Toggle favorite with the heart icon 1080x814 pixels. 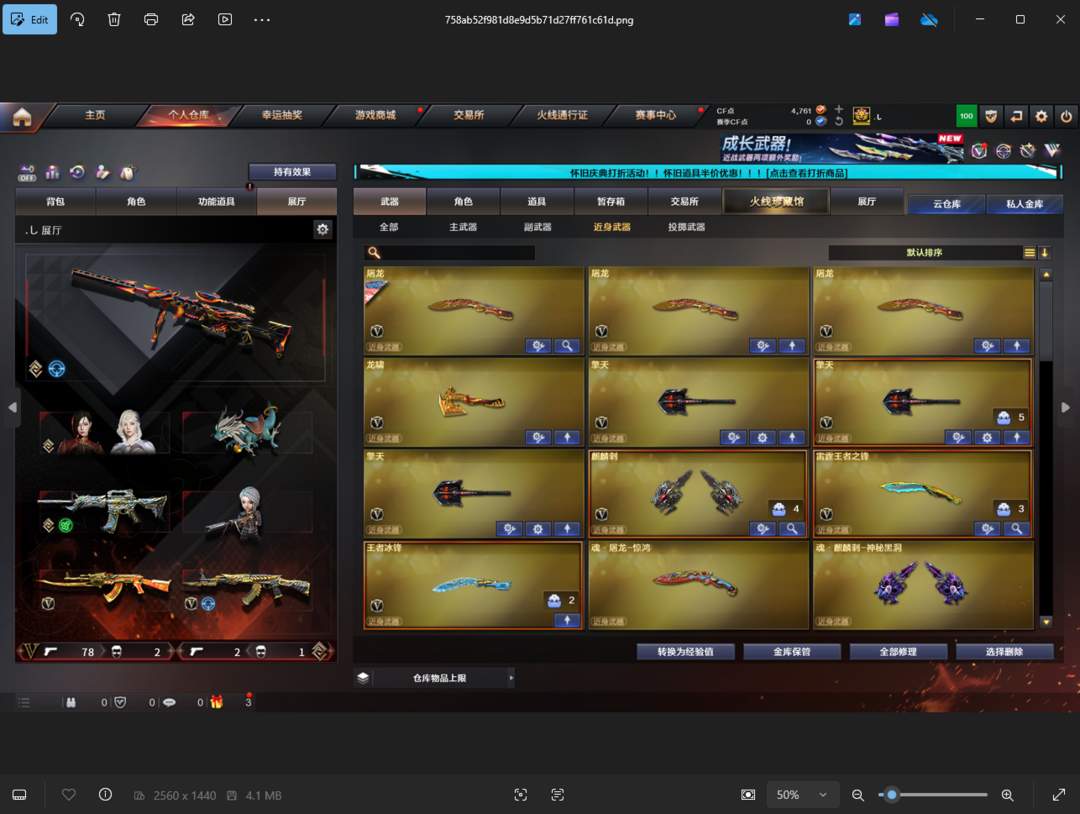[x=69, y=795]
